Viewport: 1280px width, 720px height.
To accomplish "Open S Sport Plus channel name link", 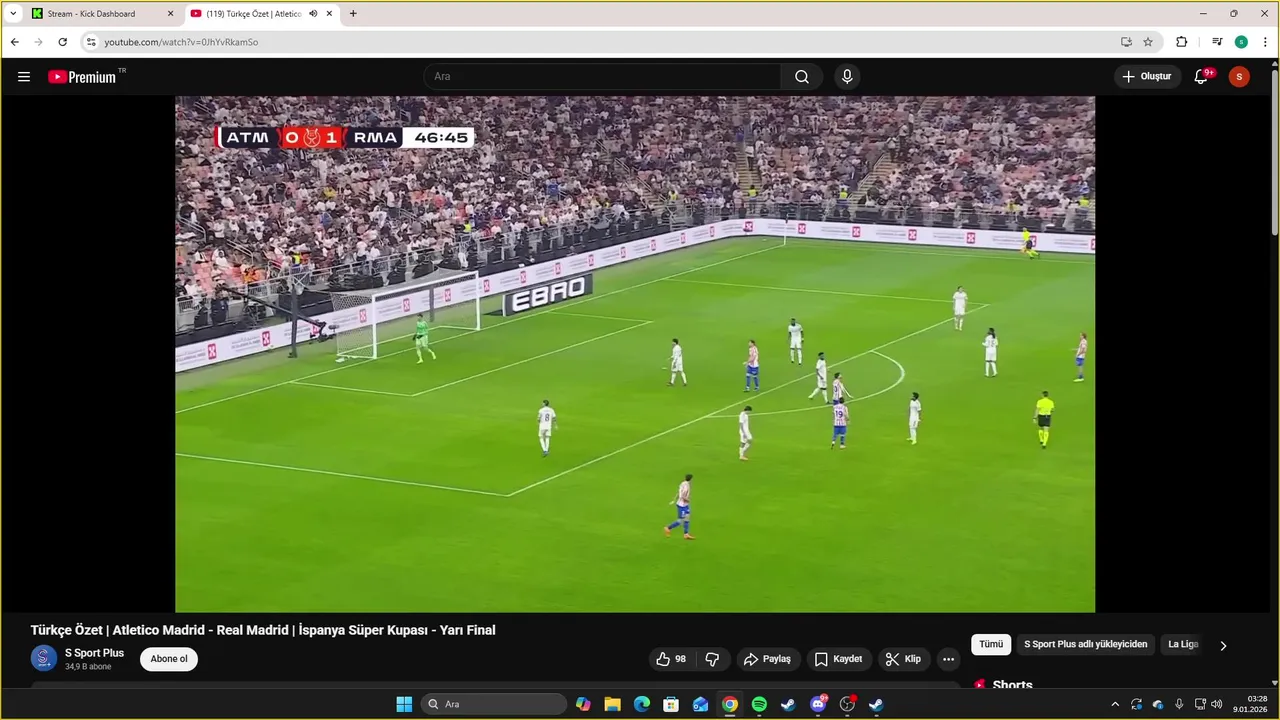I will pyautogui.click(x=95, y=653).
